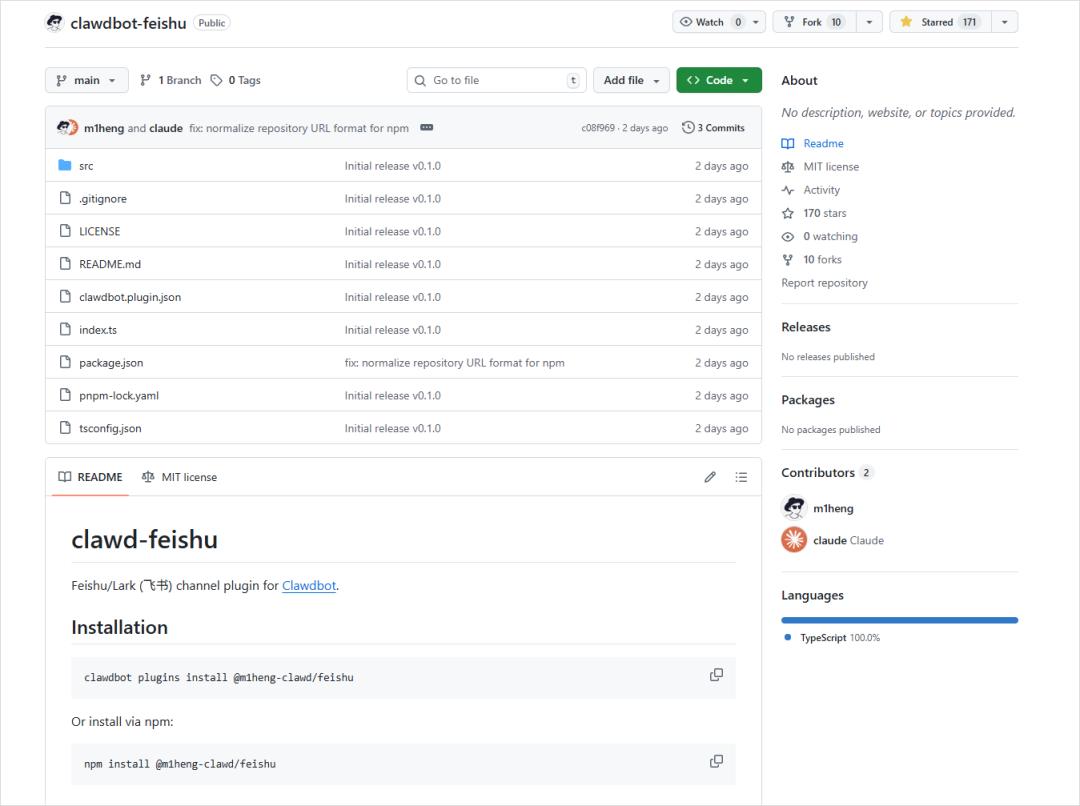1080x806 pixels.
Task: Expand the Fork options arrow
Action: tap(868, 22)
